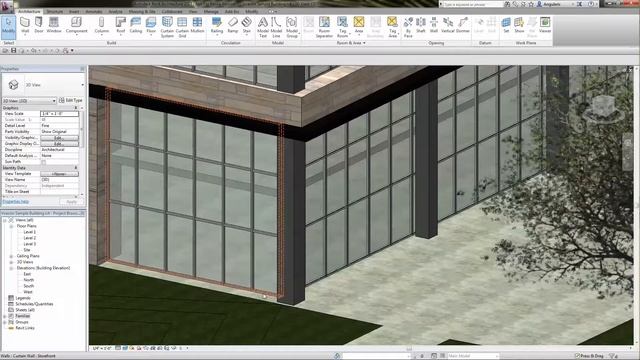Click the Edit Type button
Viewport: 640px width, 360px height.
tap(71, 100)
